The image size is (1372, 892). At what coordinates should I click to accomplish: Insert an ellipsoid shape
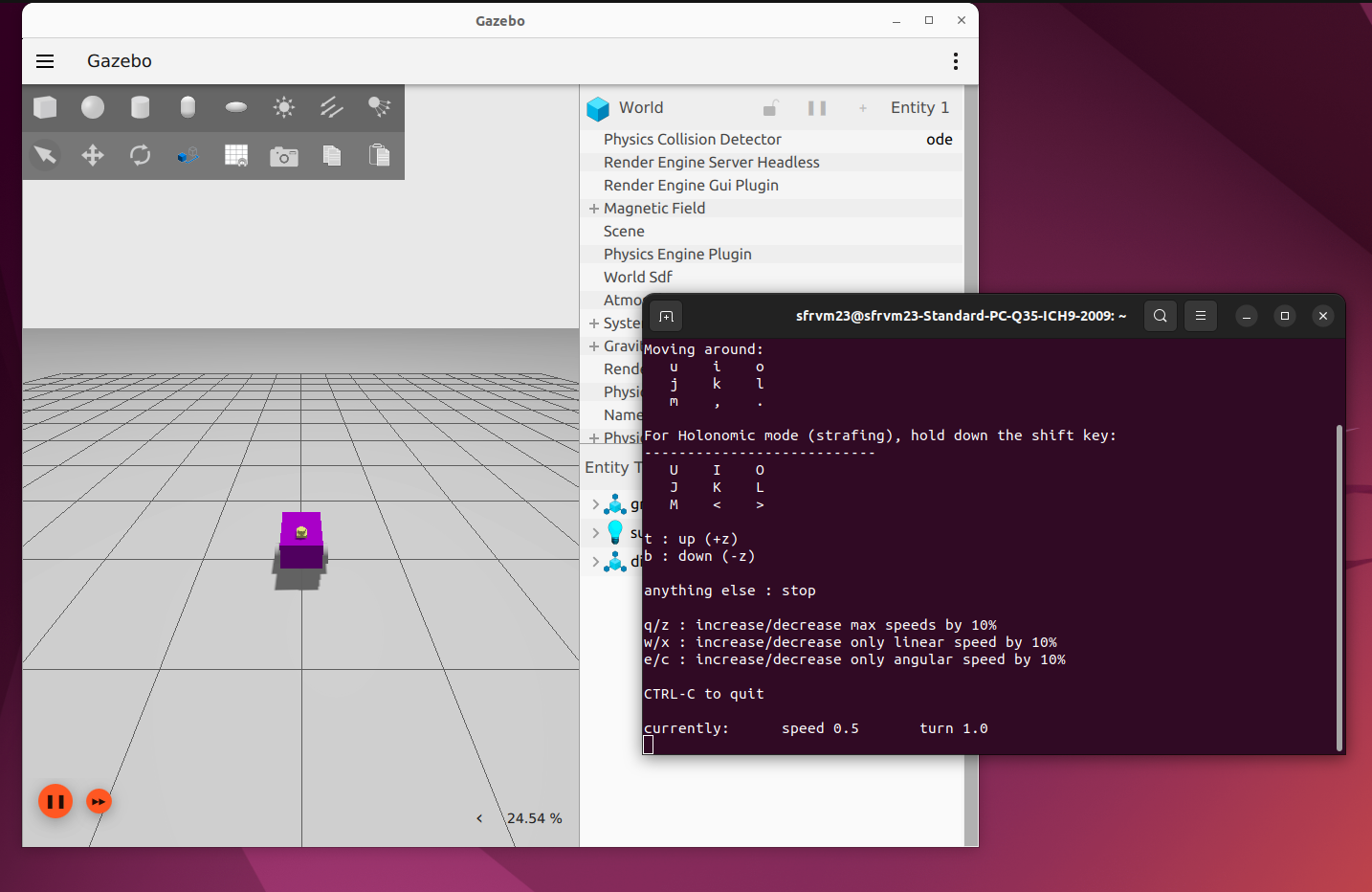pyautogui.click(x=236, y=107)
